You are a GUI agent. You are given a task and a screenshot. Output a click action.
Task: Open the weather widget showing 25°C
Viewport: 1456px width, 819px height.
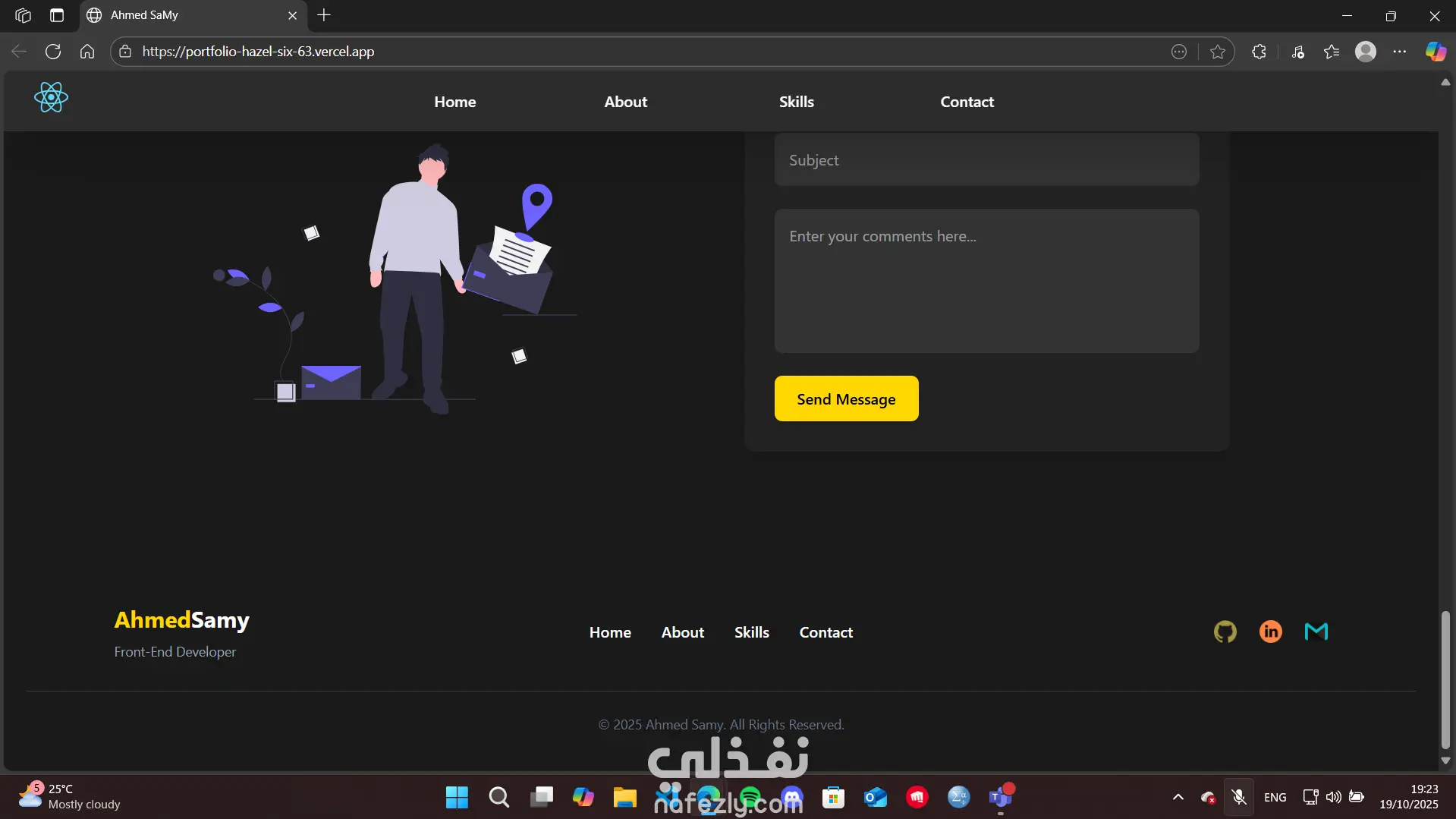click(70, 796)
